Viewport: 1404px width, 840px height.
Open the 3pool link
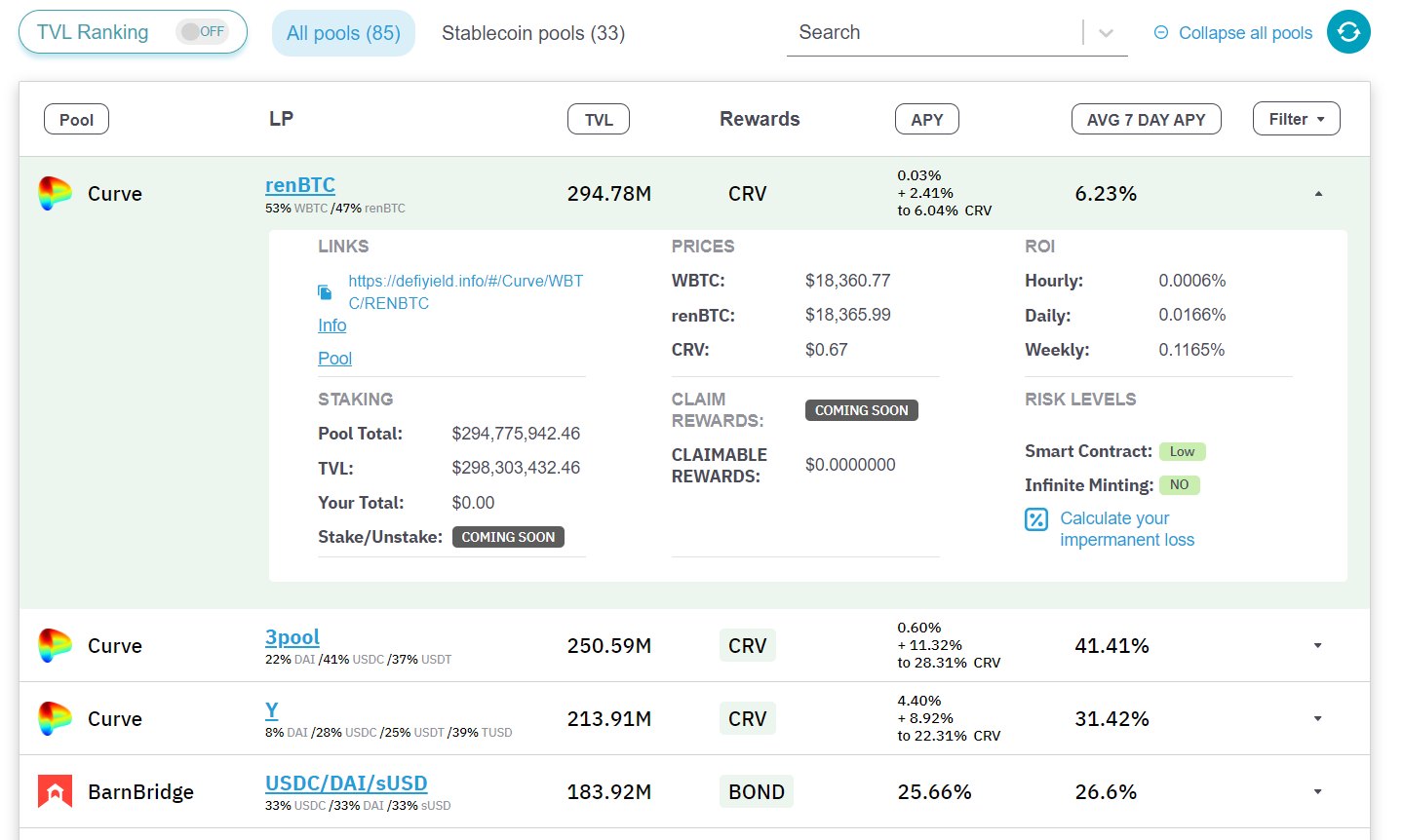[x=292, y=637]
